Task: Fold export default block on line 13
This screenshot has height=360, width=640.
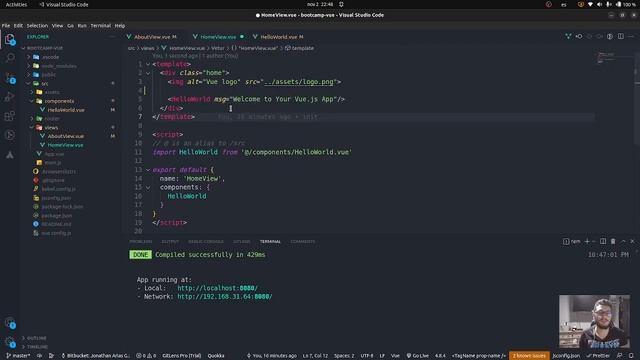Action: point(148,169)
